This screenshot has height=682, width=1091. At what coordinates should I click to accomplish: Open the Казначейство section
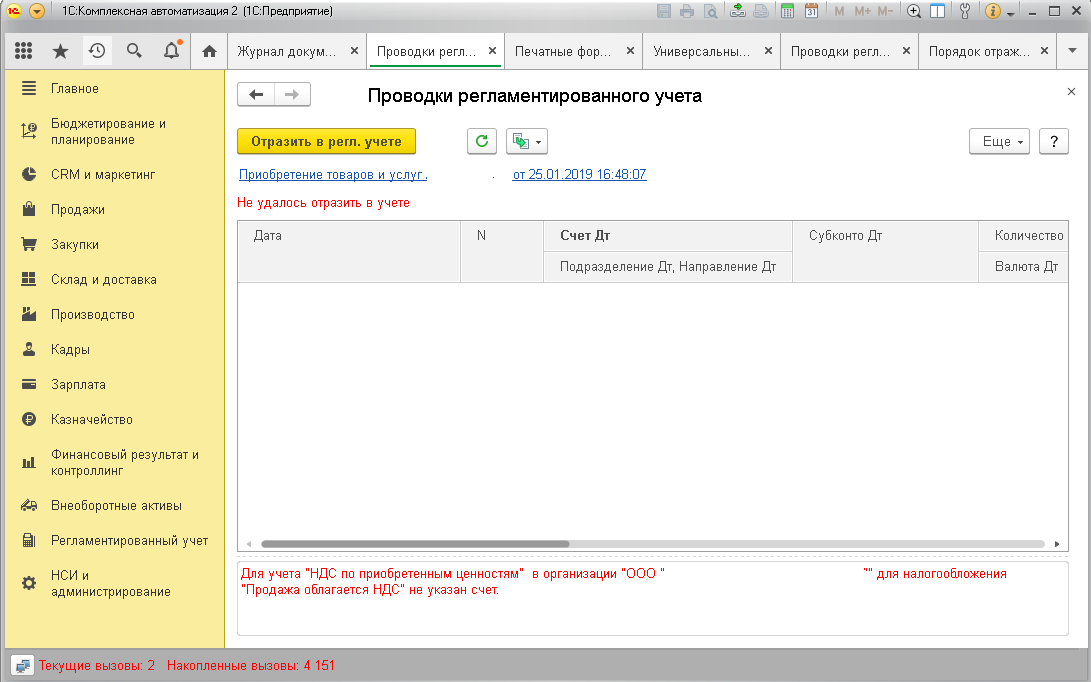(92, 420)
